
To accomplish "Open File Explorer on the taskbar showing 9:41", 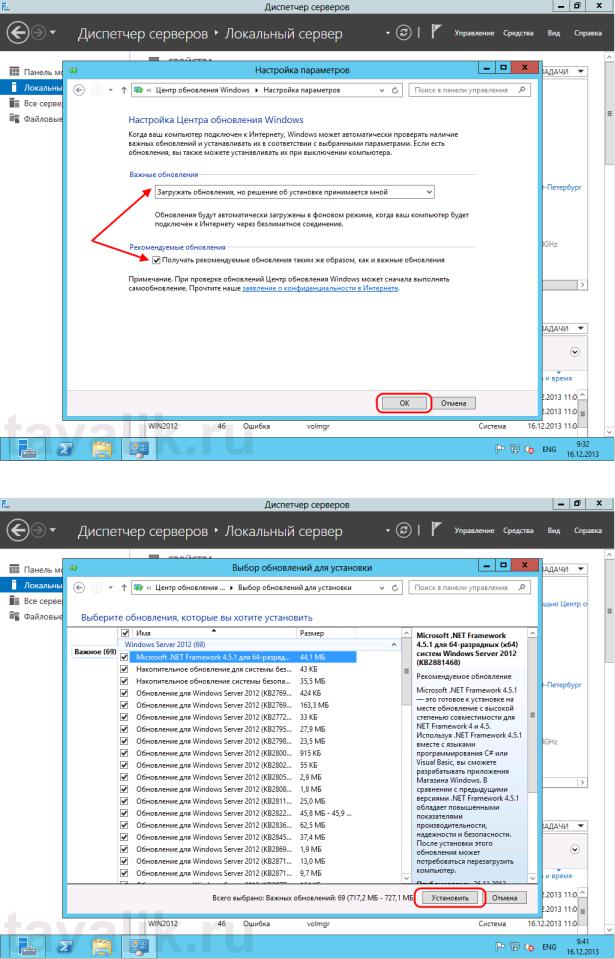I will [102, 947].
